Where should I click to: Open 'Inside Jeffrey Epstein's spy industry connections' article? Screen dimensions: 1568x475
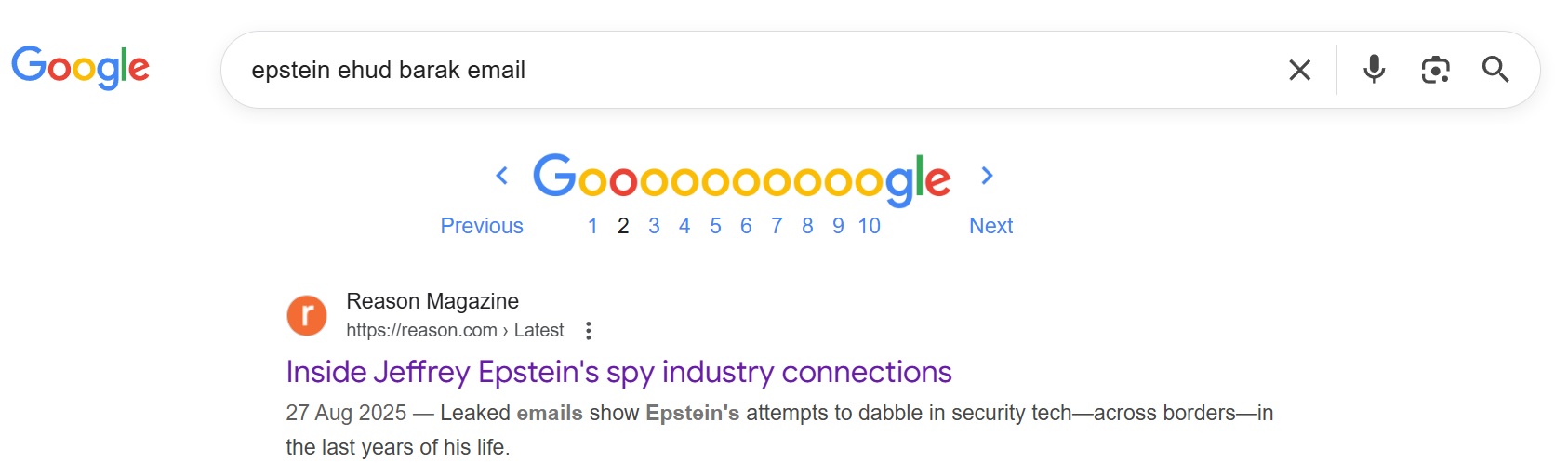tap(618, 372)
